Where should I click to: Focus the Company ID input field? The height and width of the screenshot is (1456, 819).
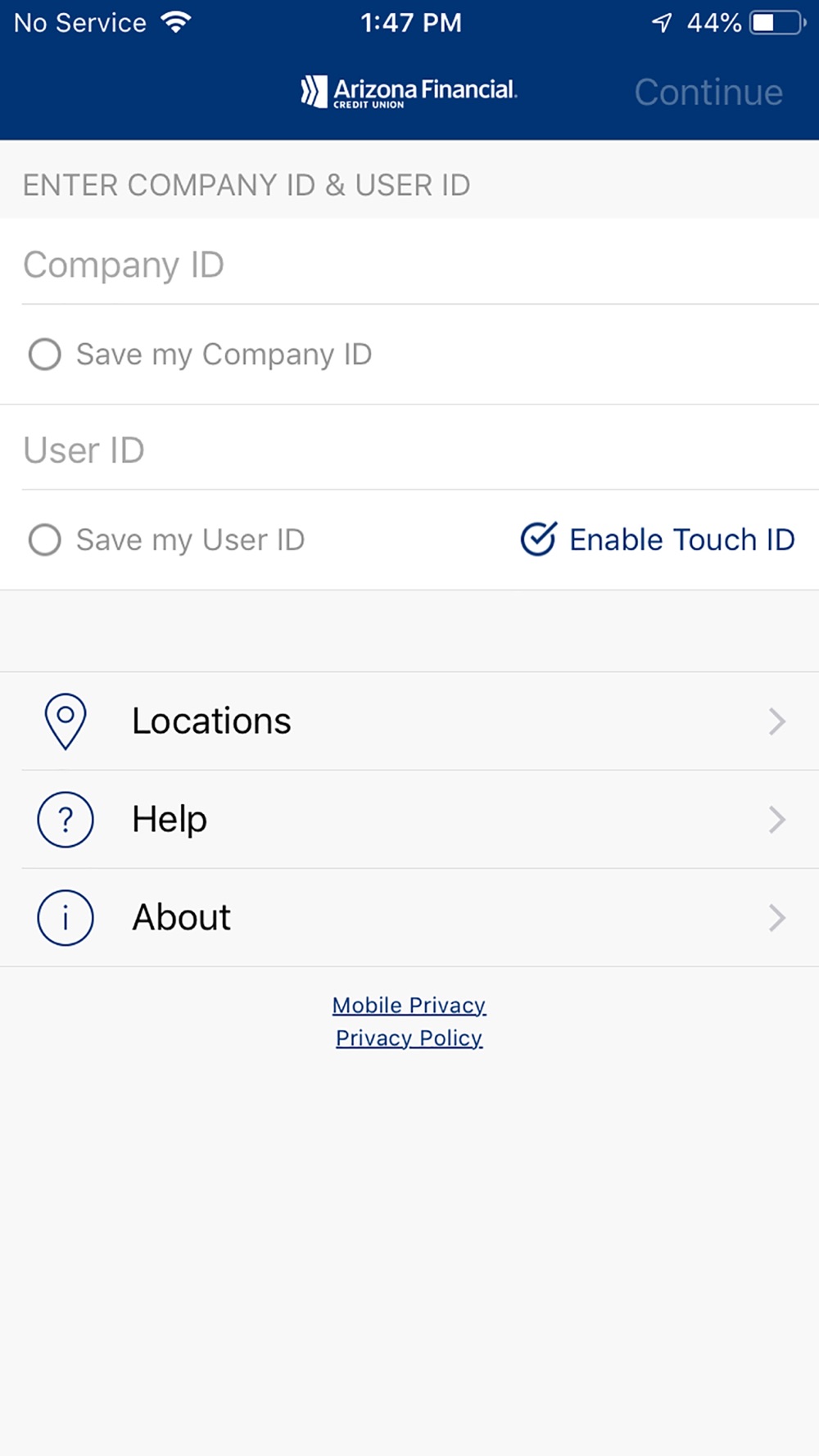pos(409,265)
